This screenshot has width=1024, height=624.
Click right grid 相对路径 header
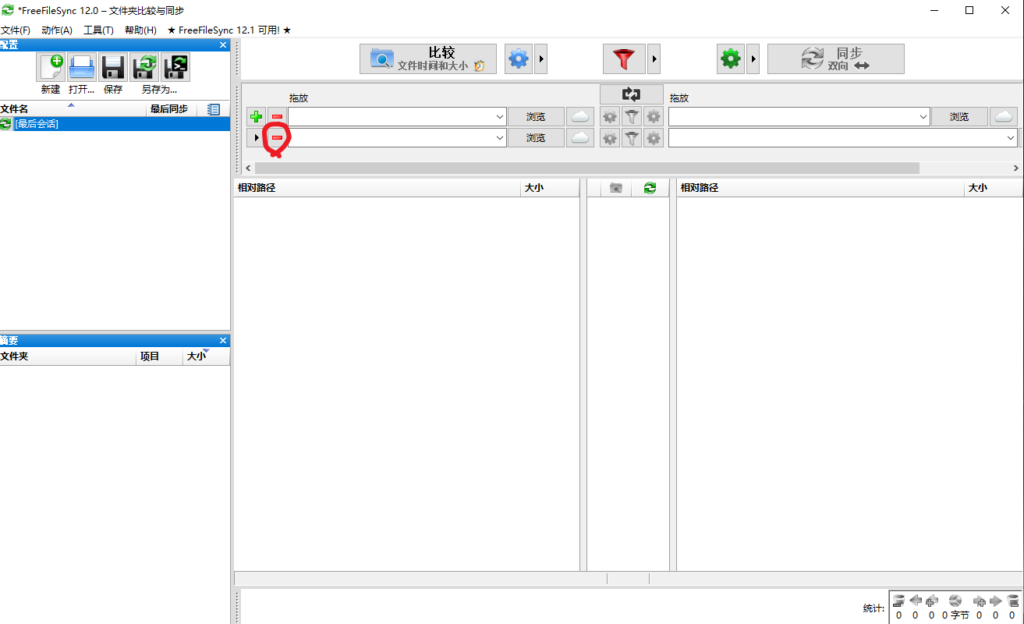(820, 188)
